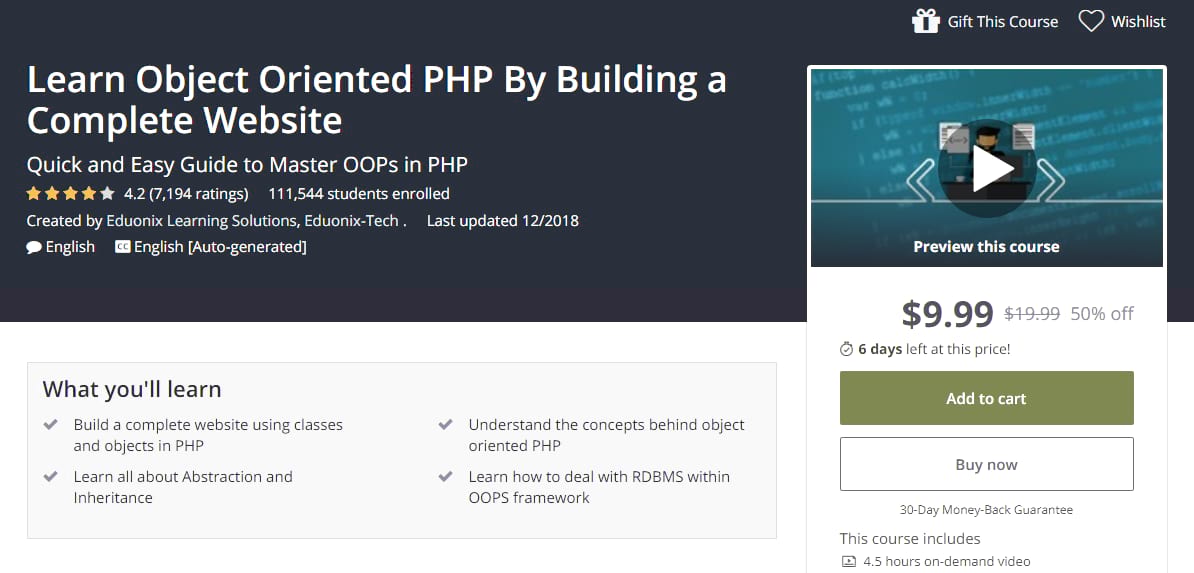Click the gift box icon
1194x573 pixels.
[x=925, y=21]
